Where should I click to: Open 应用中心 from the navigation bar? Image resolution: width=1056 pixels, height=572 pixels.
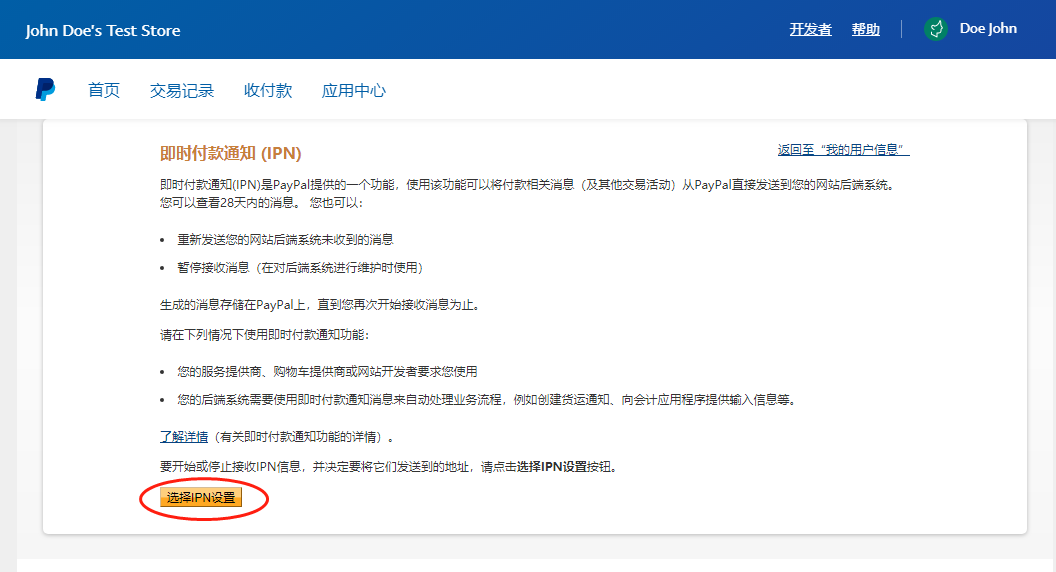(x=354, y=90)
